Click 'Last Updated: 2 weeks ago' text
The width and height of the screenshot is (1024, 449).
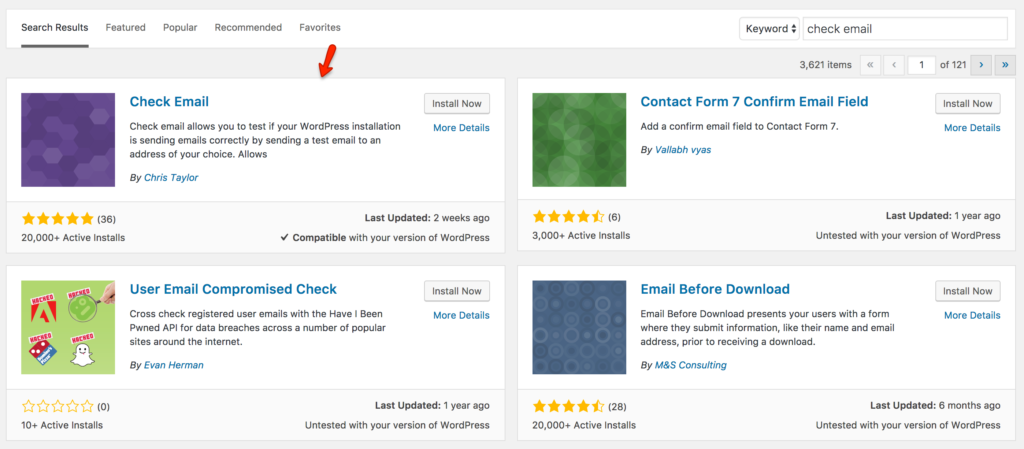point(426,218)
